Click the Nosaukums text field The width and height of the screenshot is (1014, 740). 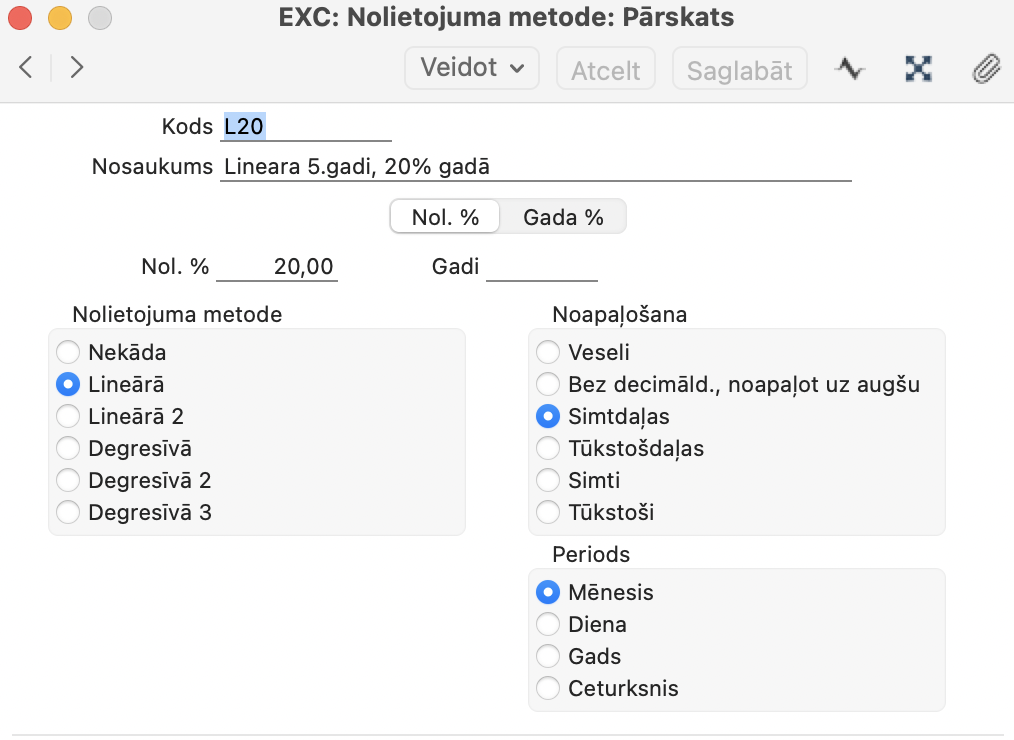535,167
